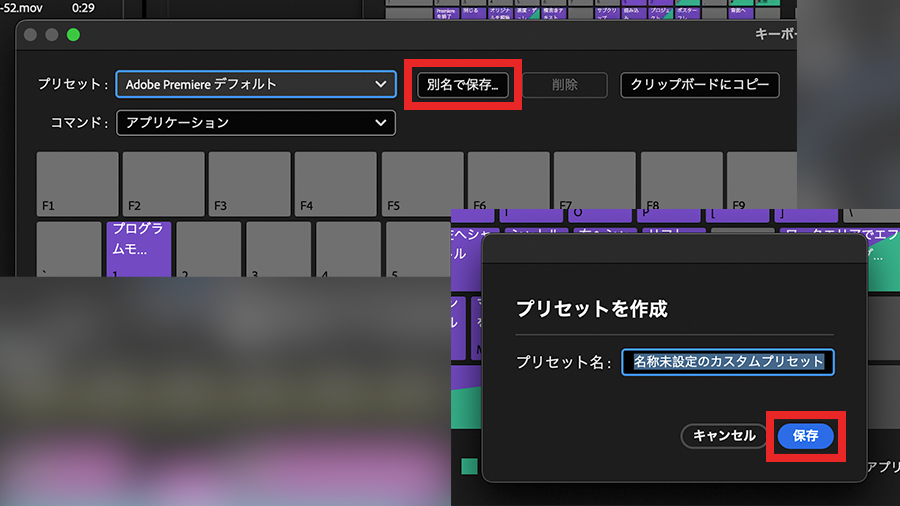Select the F8 key on keyboard layout
This screenshot has width=900, height=506.
[681, 181]
